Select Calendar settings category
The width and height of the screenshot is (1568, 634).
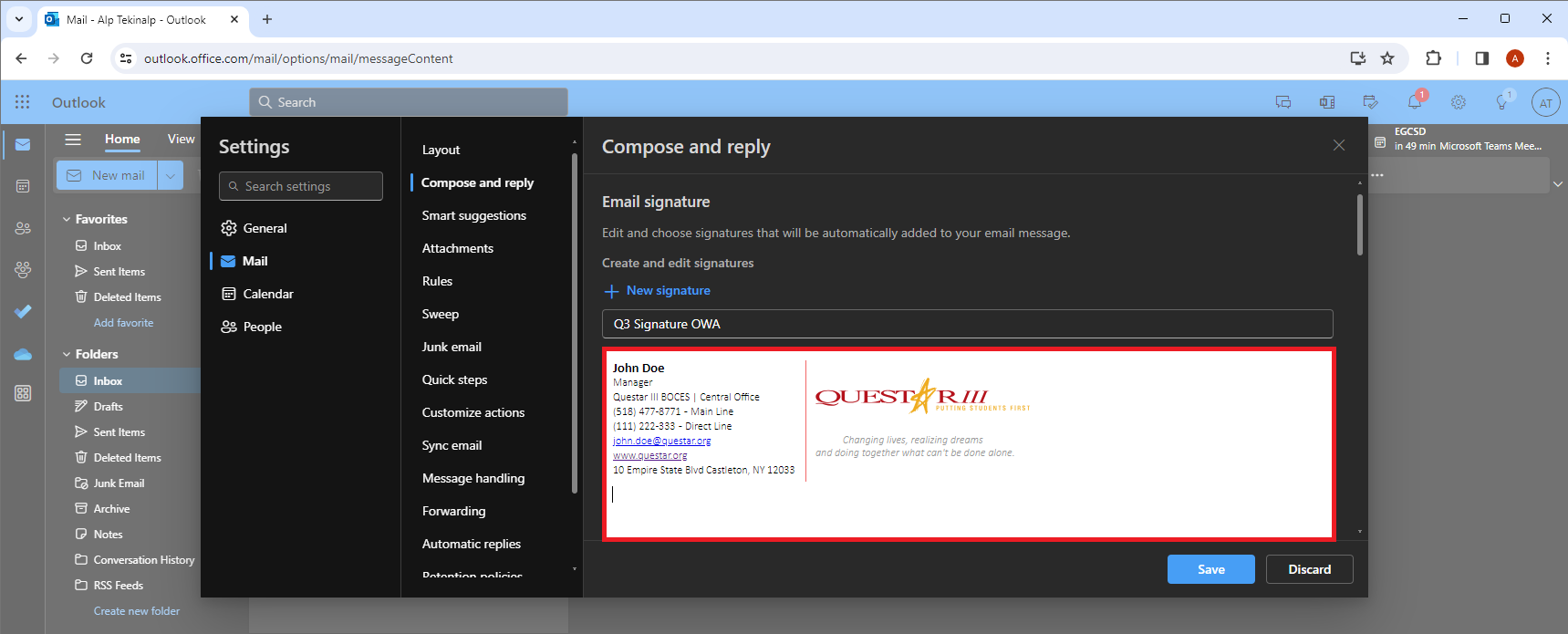257,294
